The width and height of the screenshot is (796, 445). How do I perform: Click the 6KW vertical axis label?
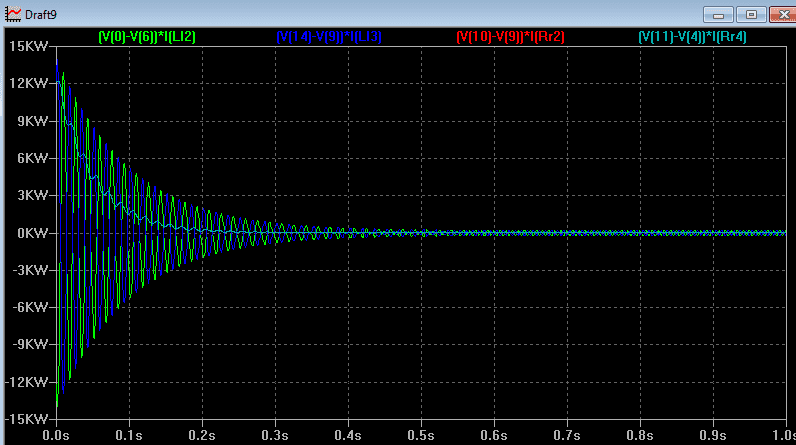tap(32, 158)
